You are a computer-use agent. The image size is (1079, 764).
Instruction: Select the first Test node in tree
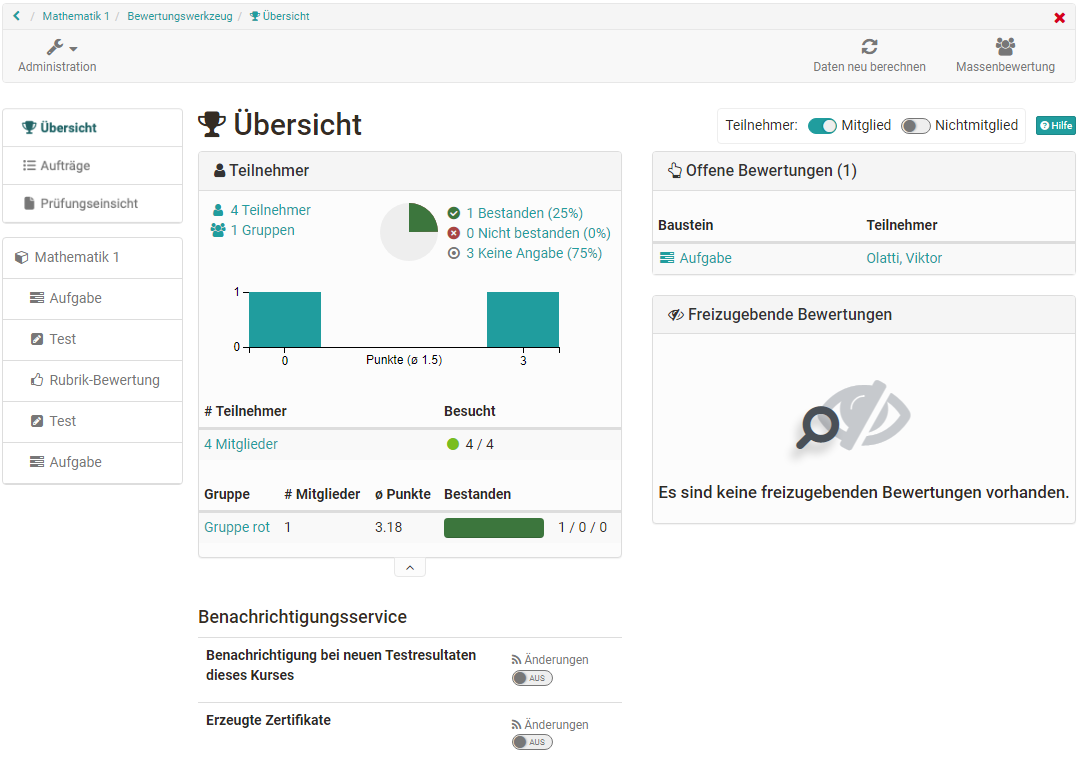point(92,339)
